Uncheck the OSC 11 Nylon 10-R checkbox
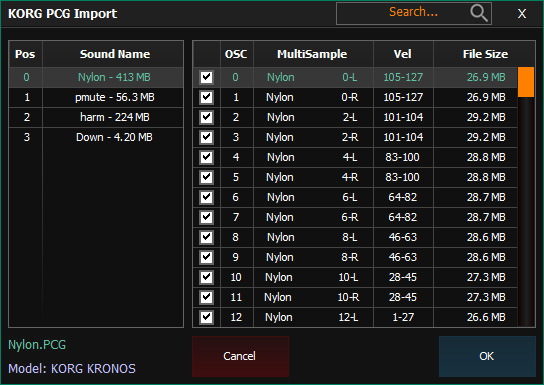The image size is (544, 385). pyautogui.click(x=206, y=297)
